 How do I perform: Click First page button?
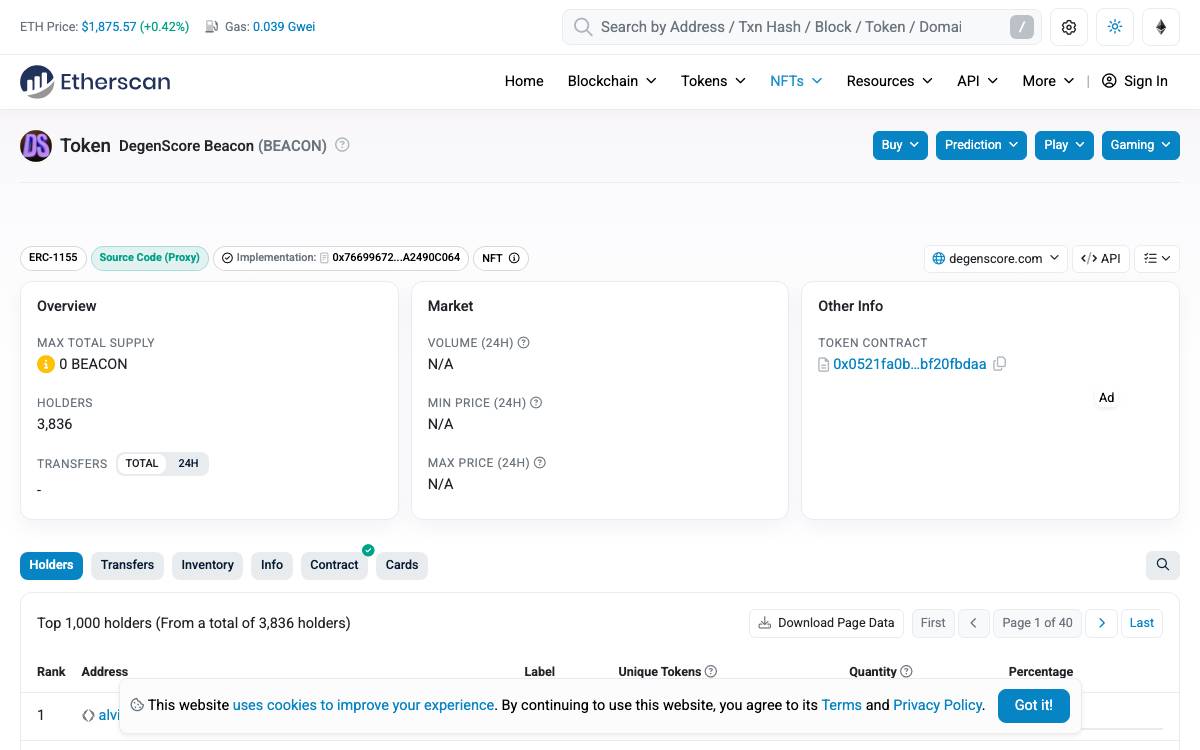tap(933, 623)
